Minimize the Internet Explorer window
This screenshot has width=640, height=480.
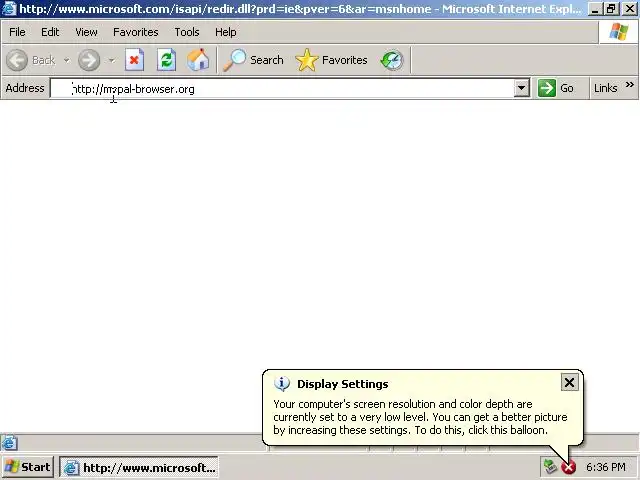tap(595, 9)
